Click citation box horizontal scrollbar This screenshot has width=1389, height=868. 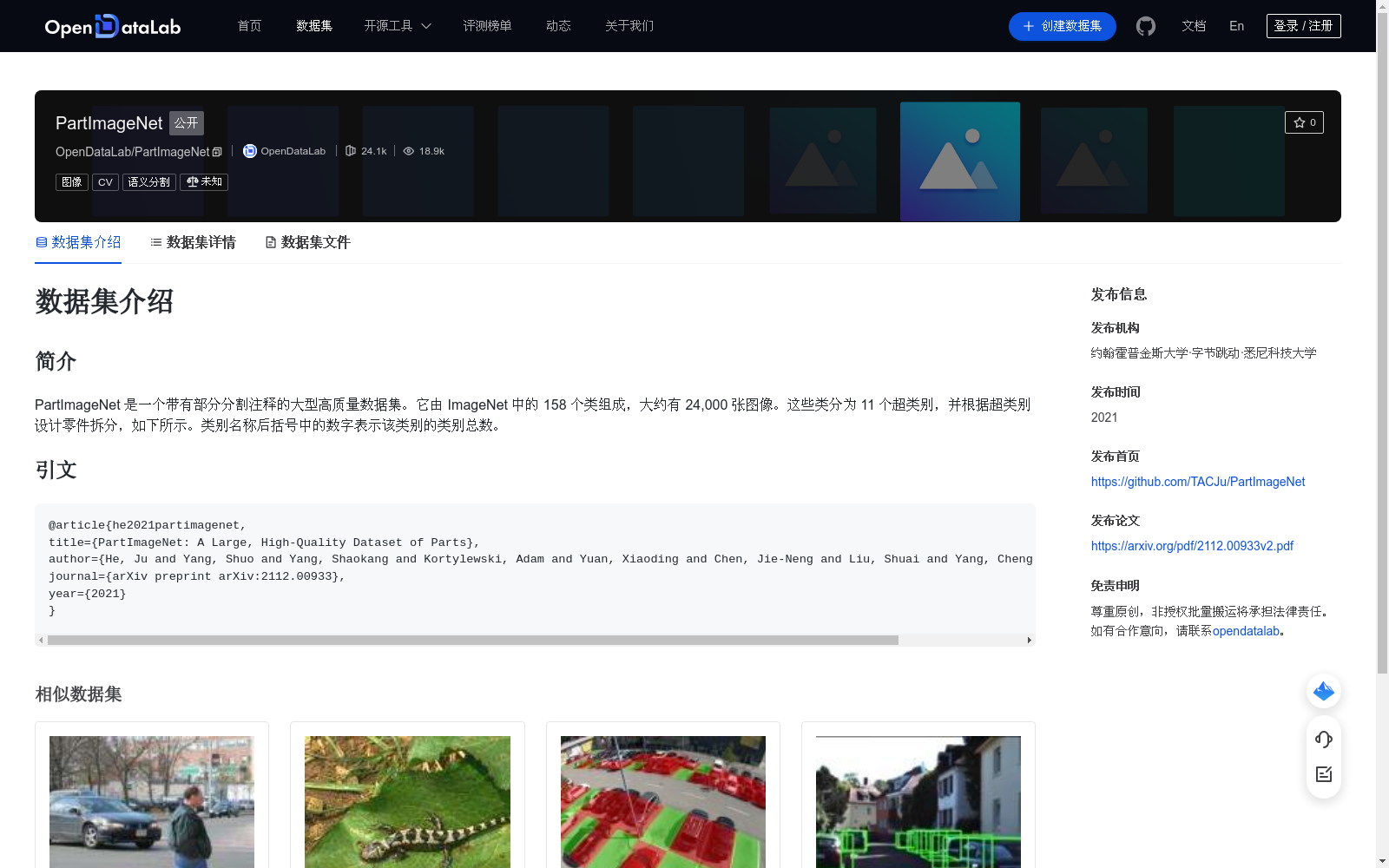[473, 641]
